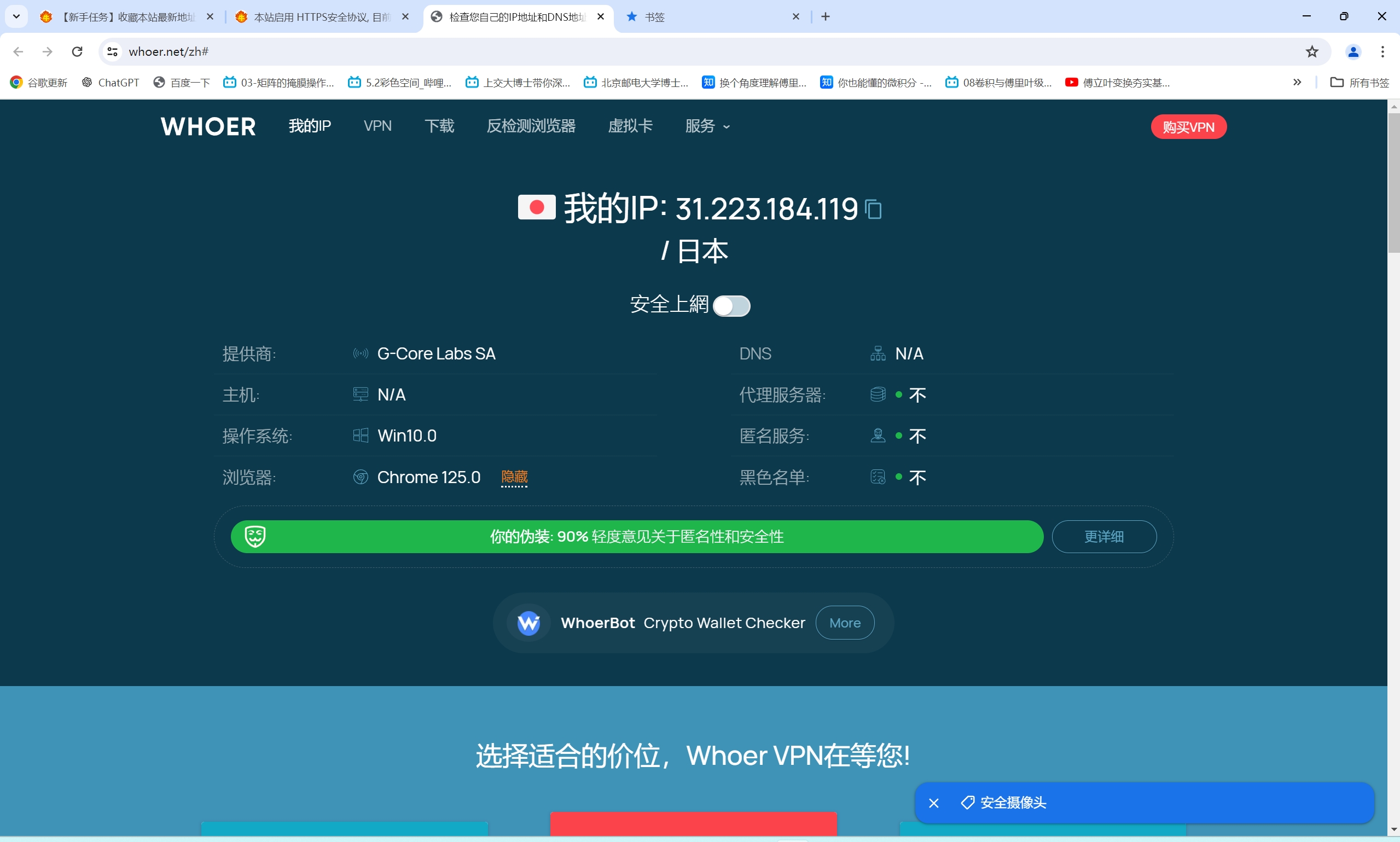Image resolution: width=1400 pixels, height=842 pixels.
Task: Open the 03-矩阵的掩膜操作 bookmark
Action: pyautogui.click(x=279, y=83)
